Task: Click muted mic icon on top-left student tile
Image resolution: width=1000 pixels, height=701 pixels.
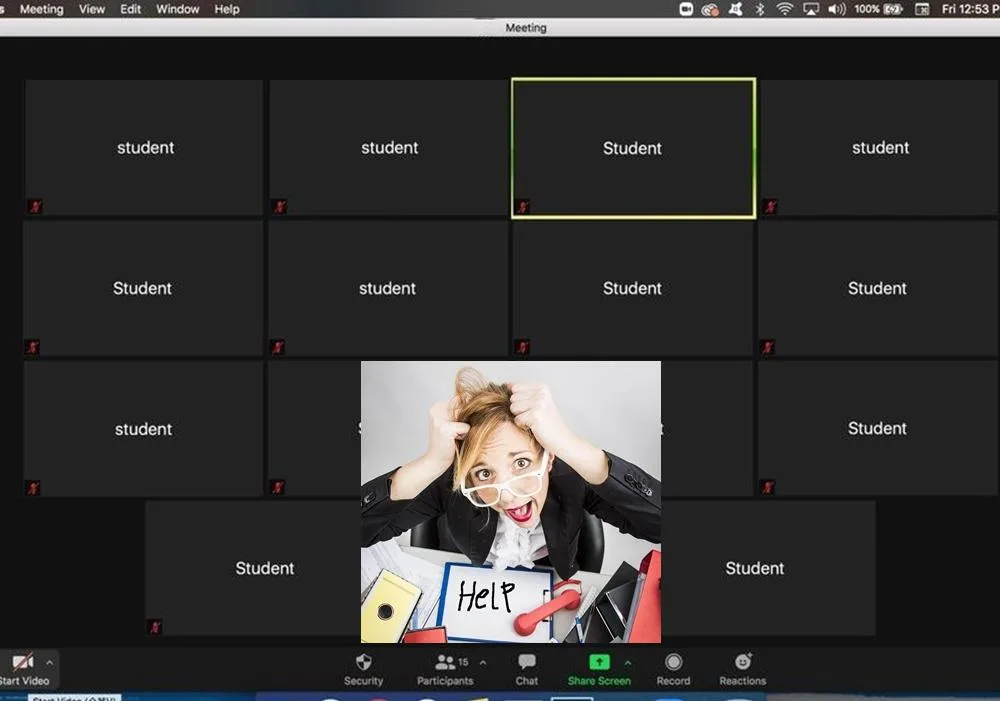Action: pyautogui.click(x=34, y=207)
